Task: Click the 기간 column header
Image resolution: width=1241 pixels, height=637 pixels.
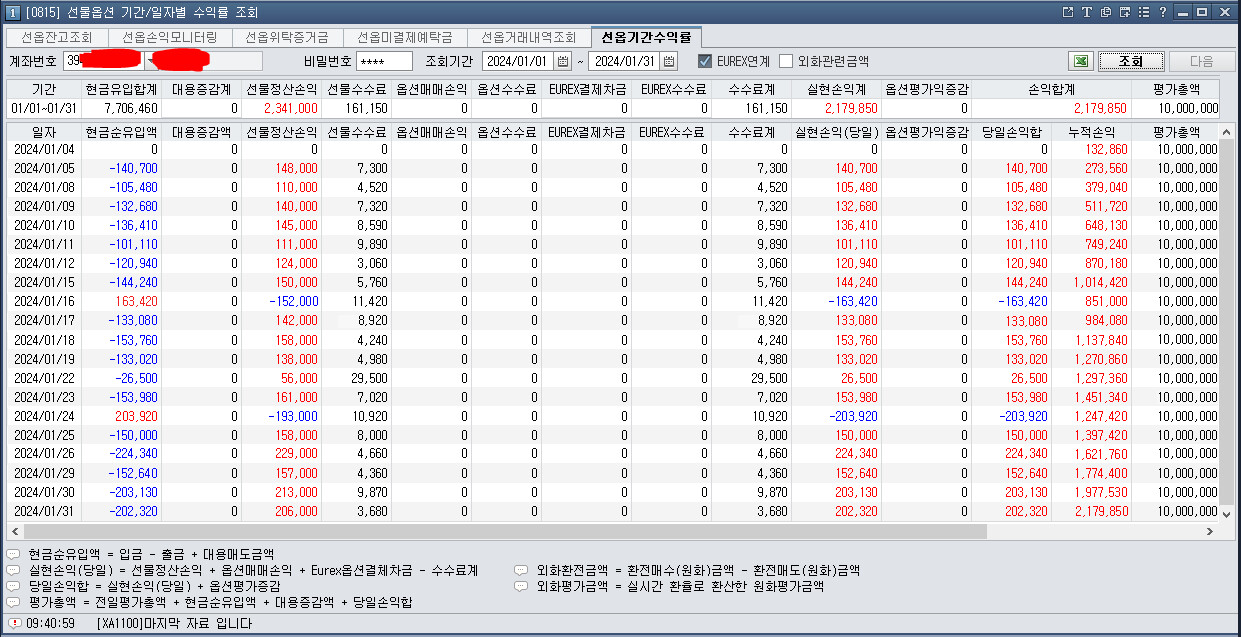Action: click(44, 89)
